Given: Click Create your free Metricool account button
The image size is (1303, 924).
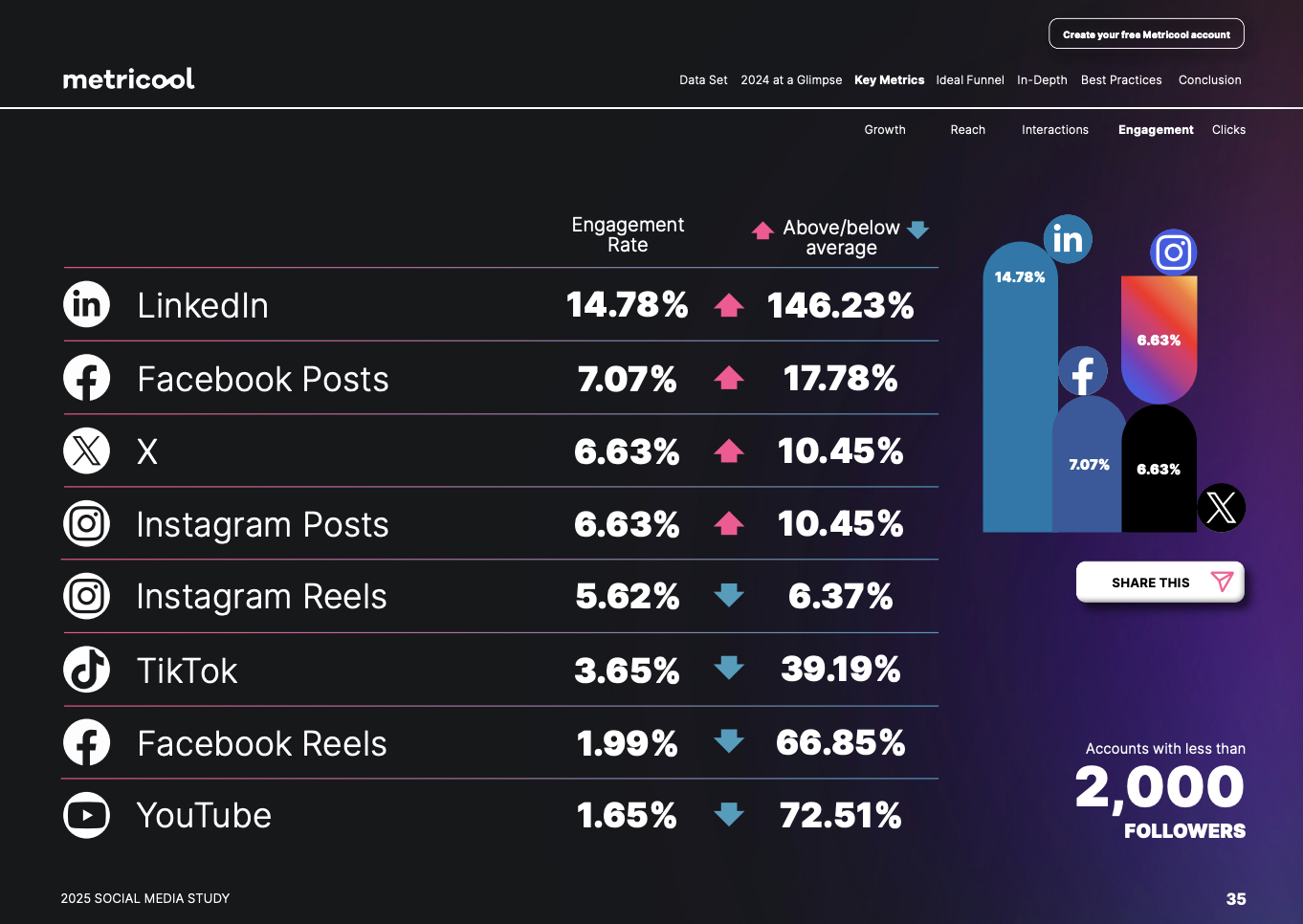Looking at the screenshot, I should tap(1146, 34).
